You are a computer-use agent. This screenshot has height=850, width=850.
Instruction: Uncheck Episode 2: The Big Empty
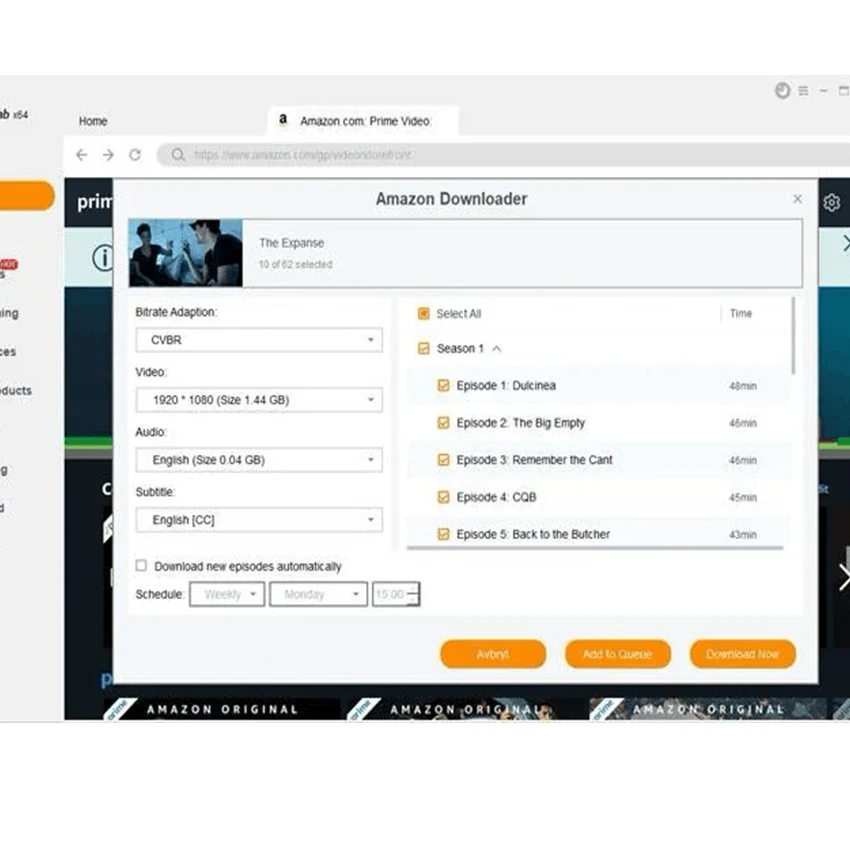443,423
